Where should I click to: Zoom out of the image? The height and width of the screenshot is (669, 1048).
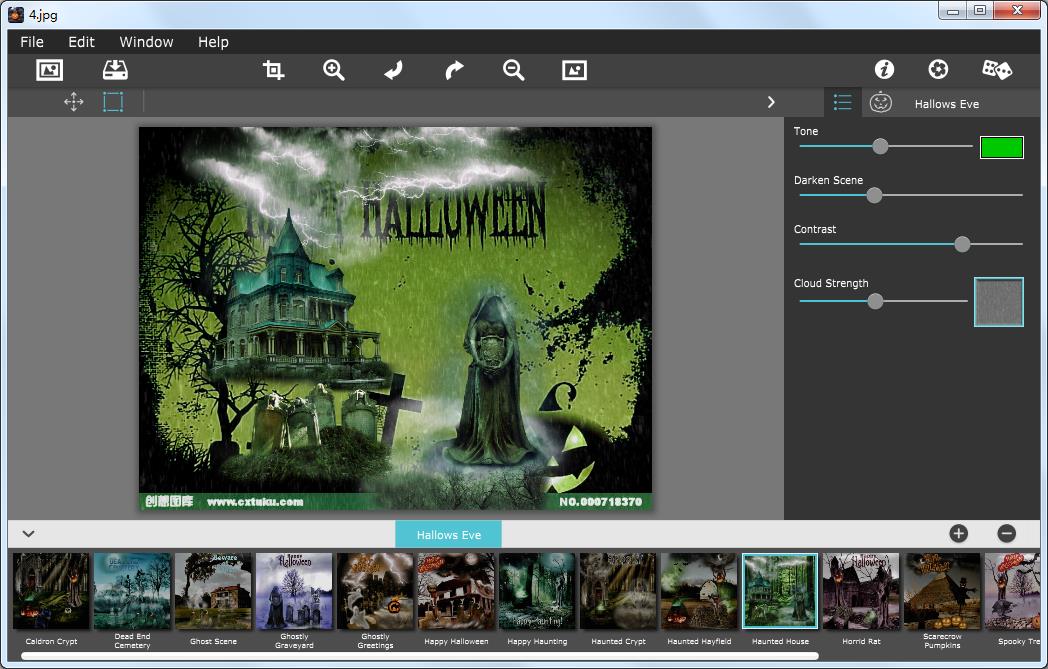514,70
